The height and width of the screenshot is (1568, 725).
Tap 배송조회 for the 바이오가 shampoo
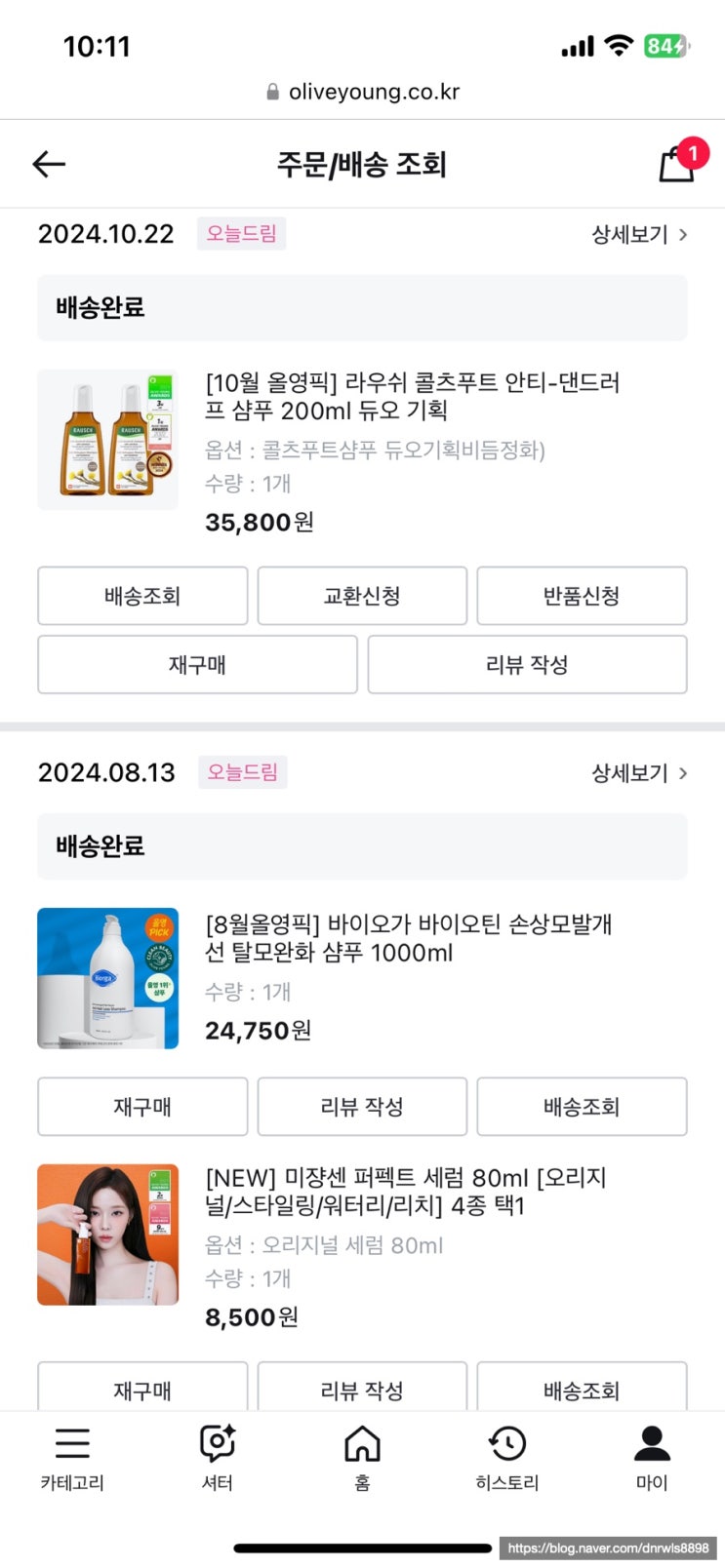(x=582, y=1107)
